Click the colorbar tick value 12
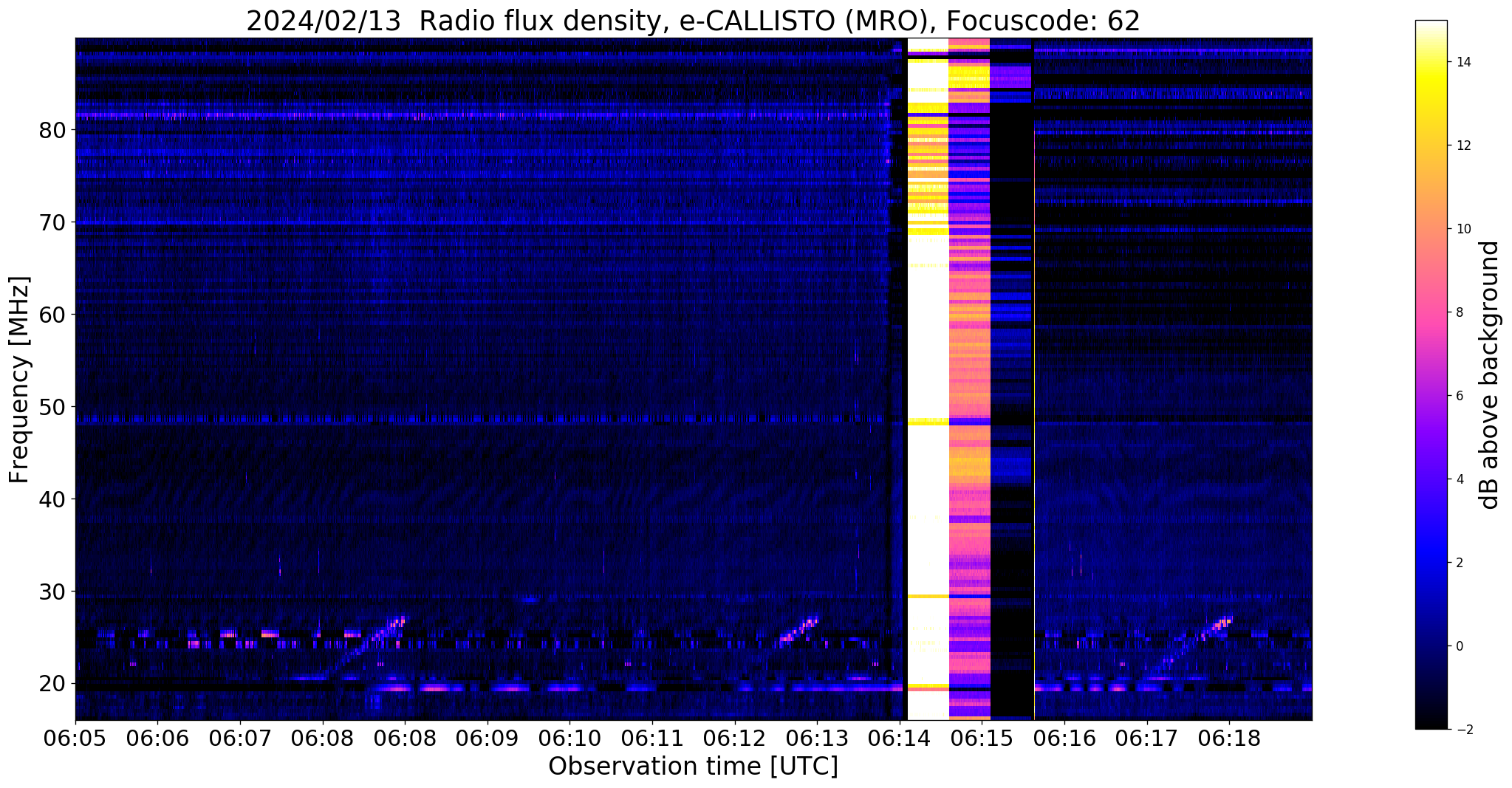1512x788 pixels. 1462,145
